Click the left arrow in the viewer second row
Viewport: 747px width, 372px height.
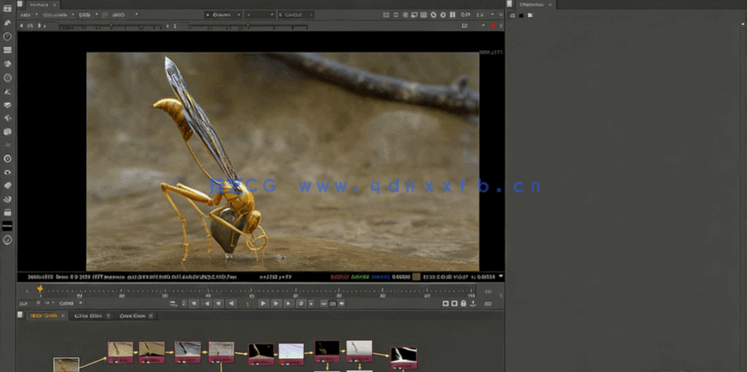[22, 26]
